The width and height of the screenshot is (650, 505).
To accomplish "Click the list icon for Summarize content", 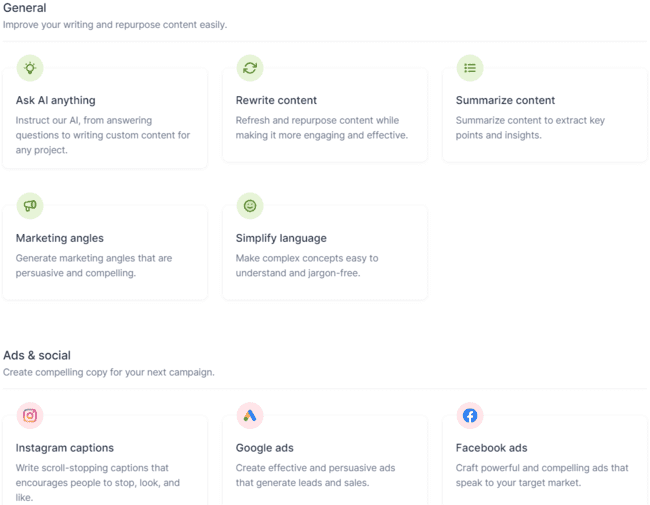I will point(469,68).
